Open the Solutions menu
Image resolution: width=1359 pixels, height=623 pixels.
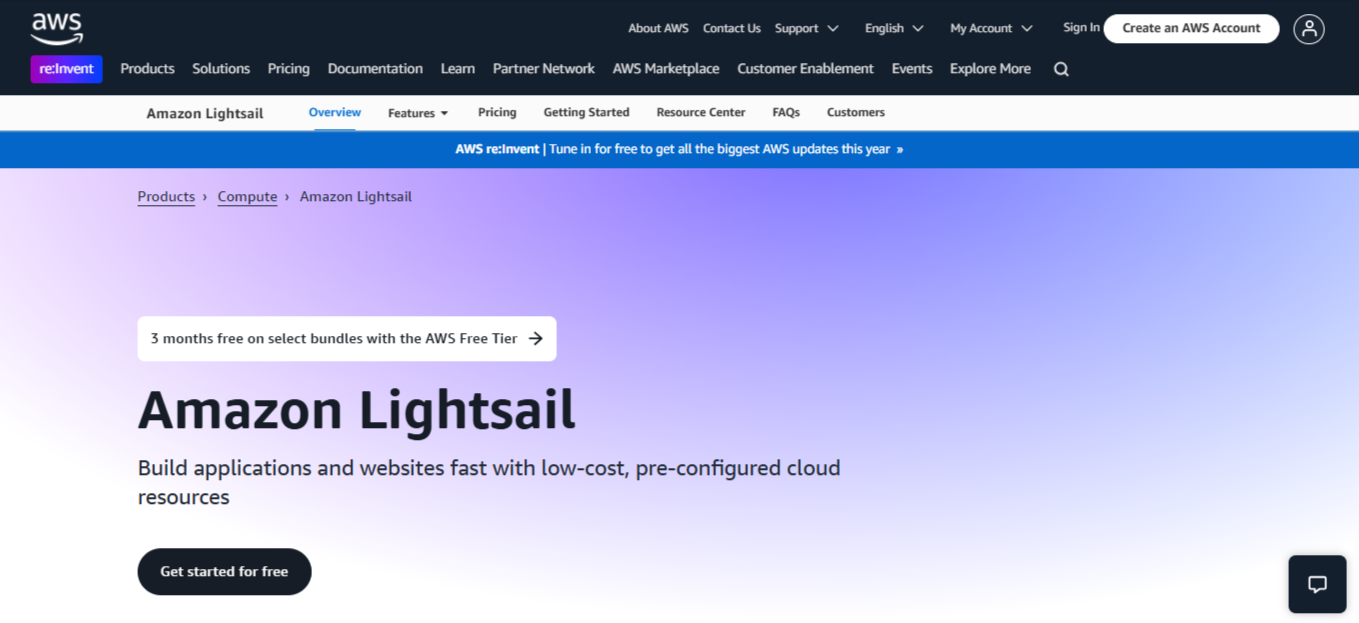(221, 69)
